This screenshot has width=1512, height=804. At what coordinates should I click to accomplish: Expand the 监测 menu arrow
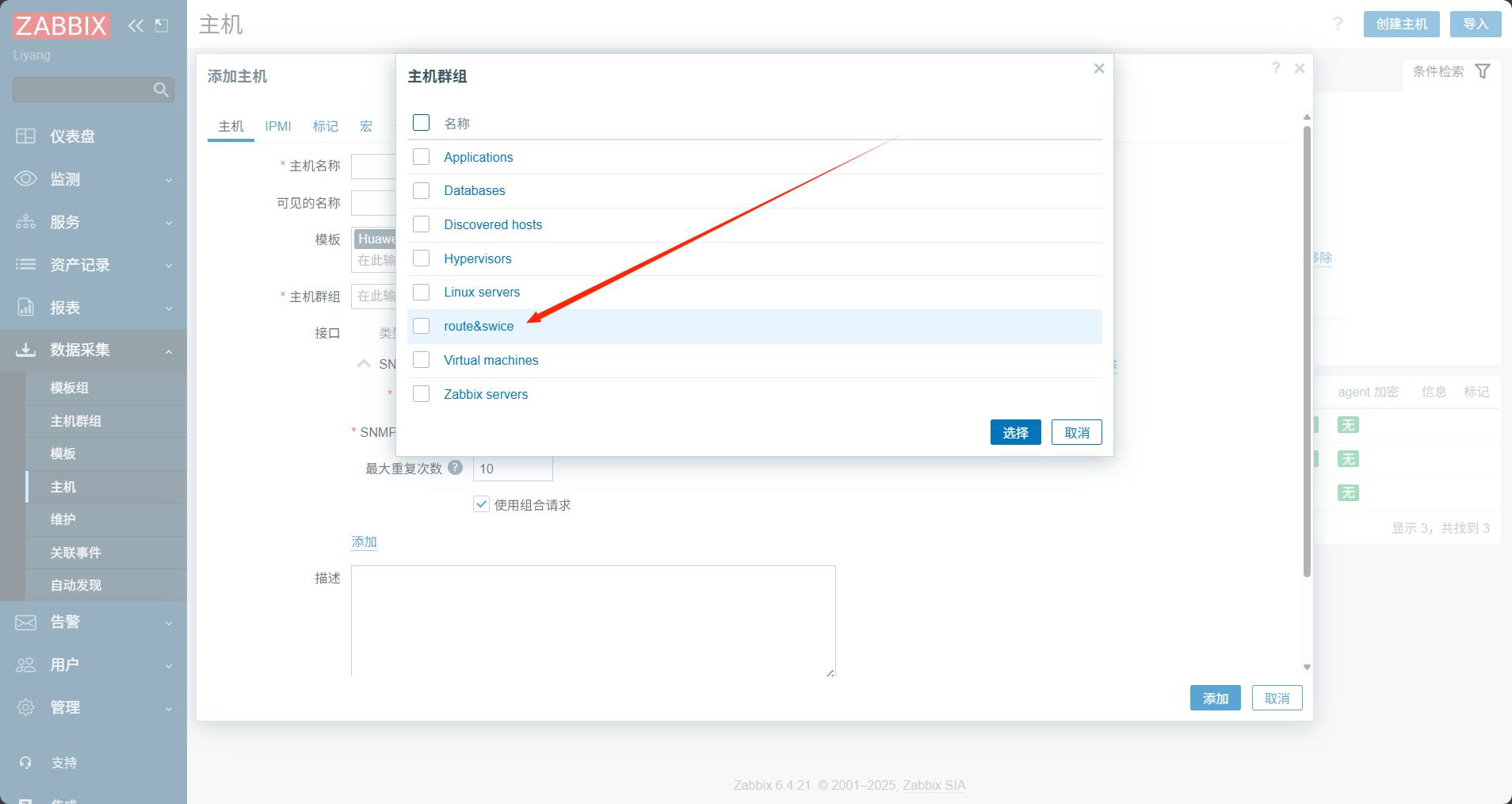(169, 180)
